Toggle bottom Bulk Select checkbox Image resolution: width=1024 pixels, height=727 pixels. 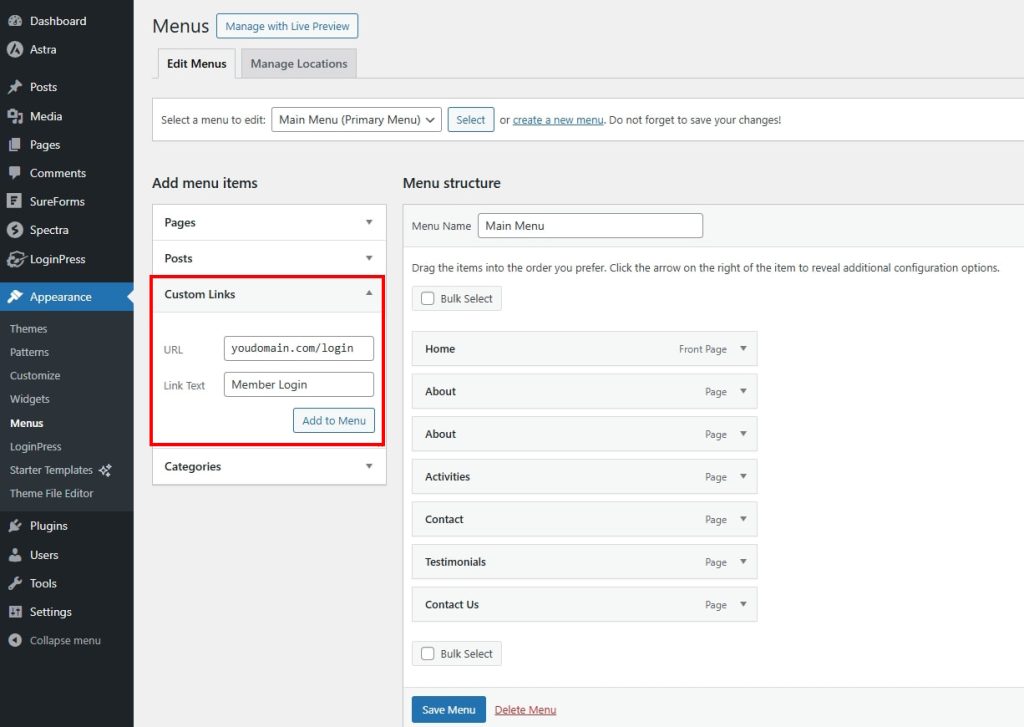[x=428, y=654]
